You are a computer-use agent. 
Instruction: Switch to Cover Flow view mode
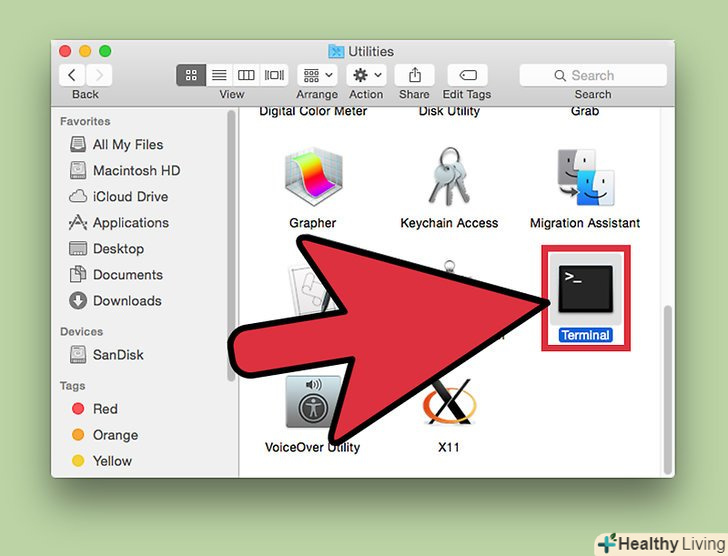pyautogui.click(x=274, y=75)
